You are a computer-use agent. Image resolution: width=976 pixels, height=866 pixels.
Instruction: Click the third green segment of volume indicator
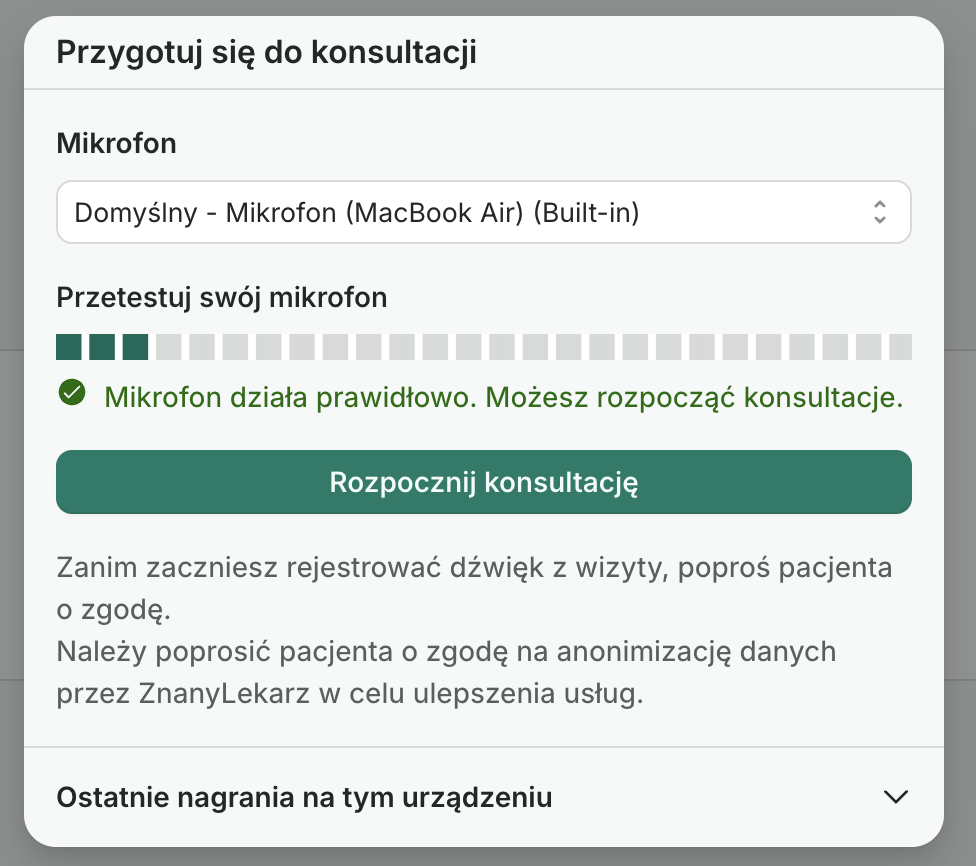[x=135, y=346]
